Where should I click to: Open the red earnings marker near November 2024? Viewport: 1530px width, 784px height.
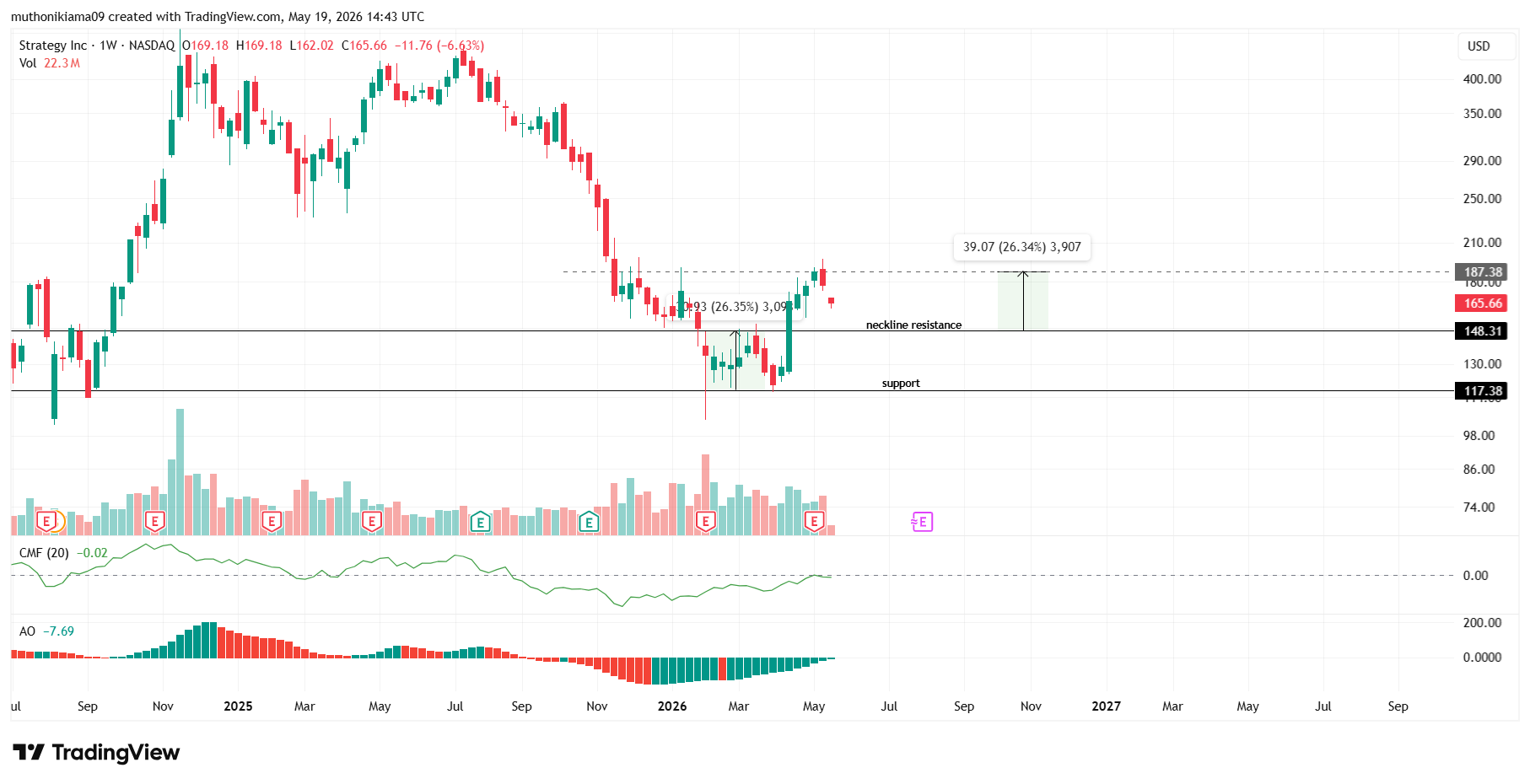(x=154, y=522)
